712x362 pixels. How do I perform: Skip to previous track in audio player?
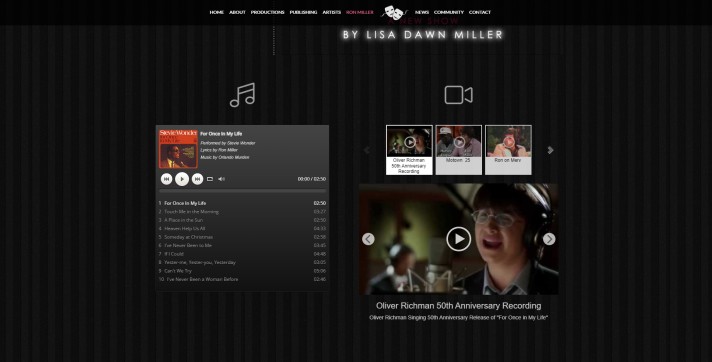click(x=167, y=179)
